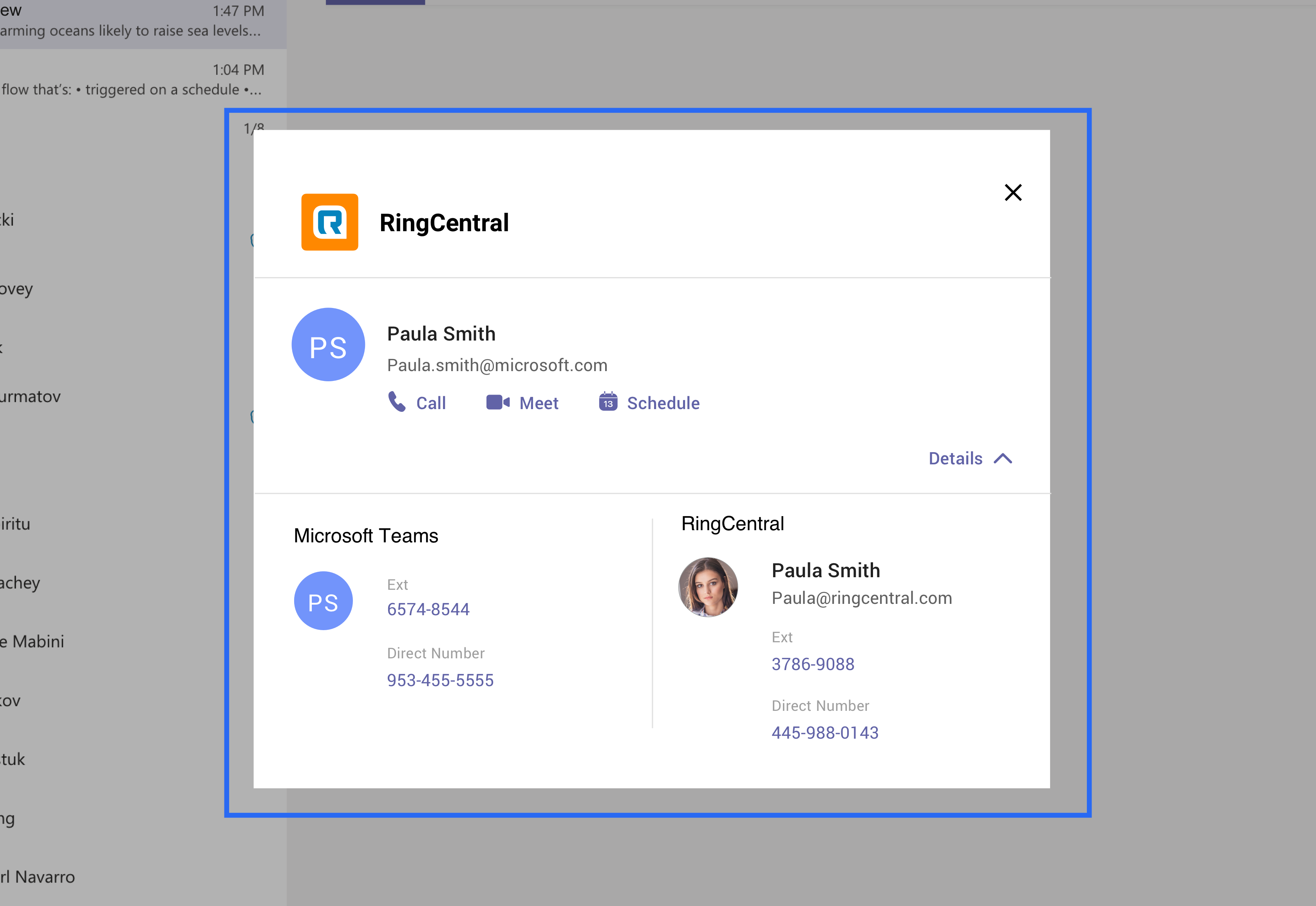Close the RingCentral dialog
This screenshot has height=906, width=1316.
click(1012, 192)
